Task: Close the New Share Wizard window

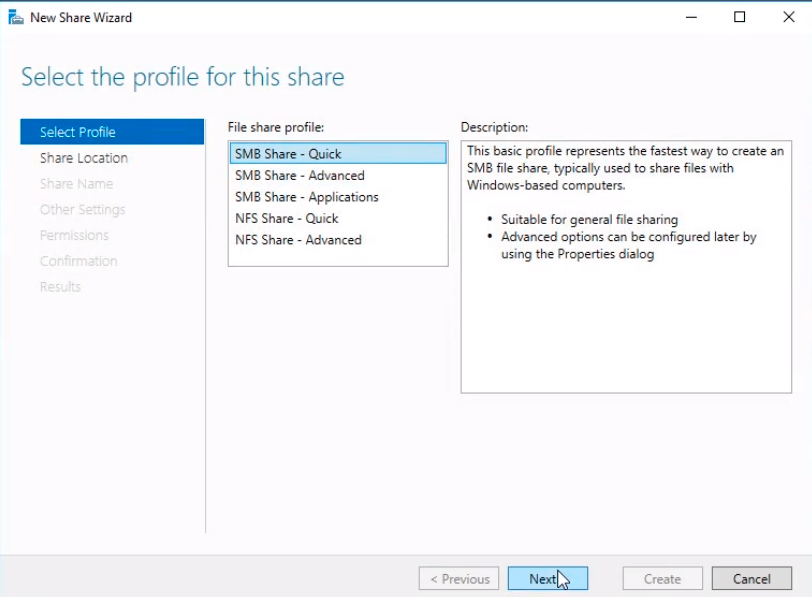Action: click(x=788, y=17)
